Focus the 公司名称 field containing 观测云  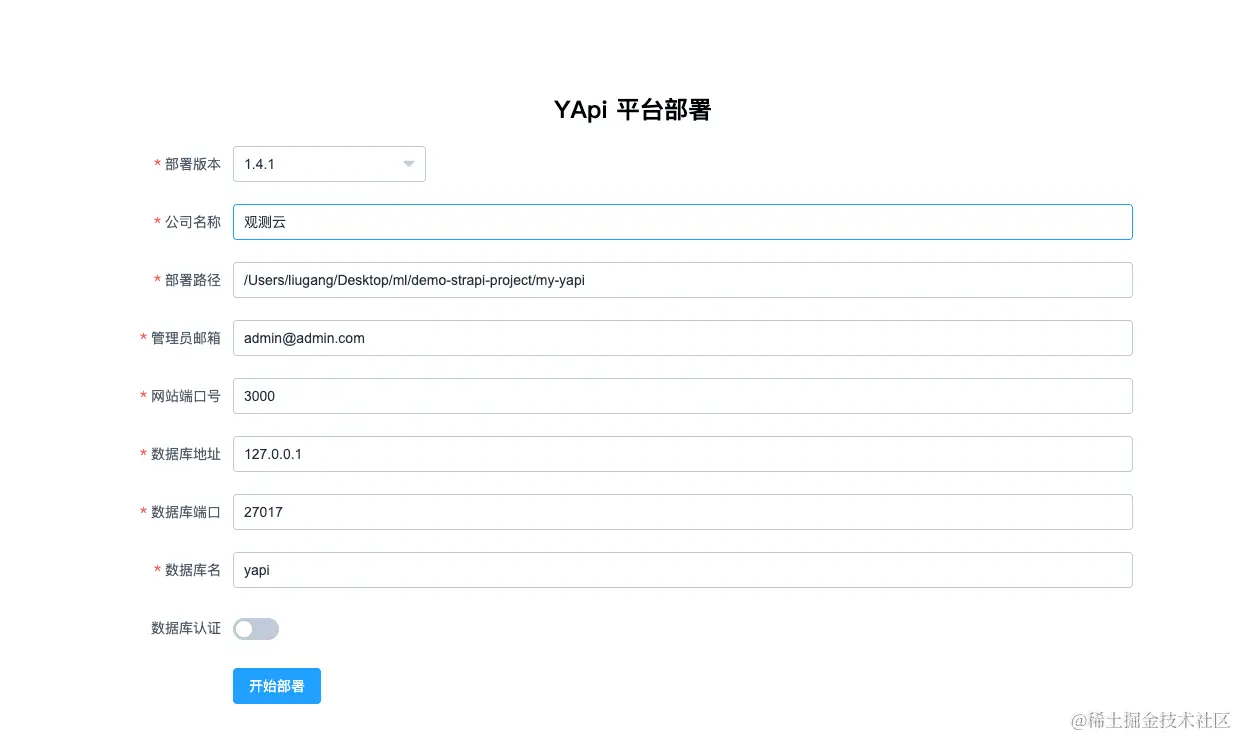click(682, 222)
